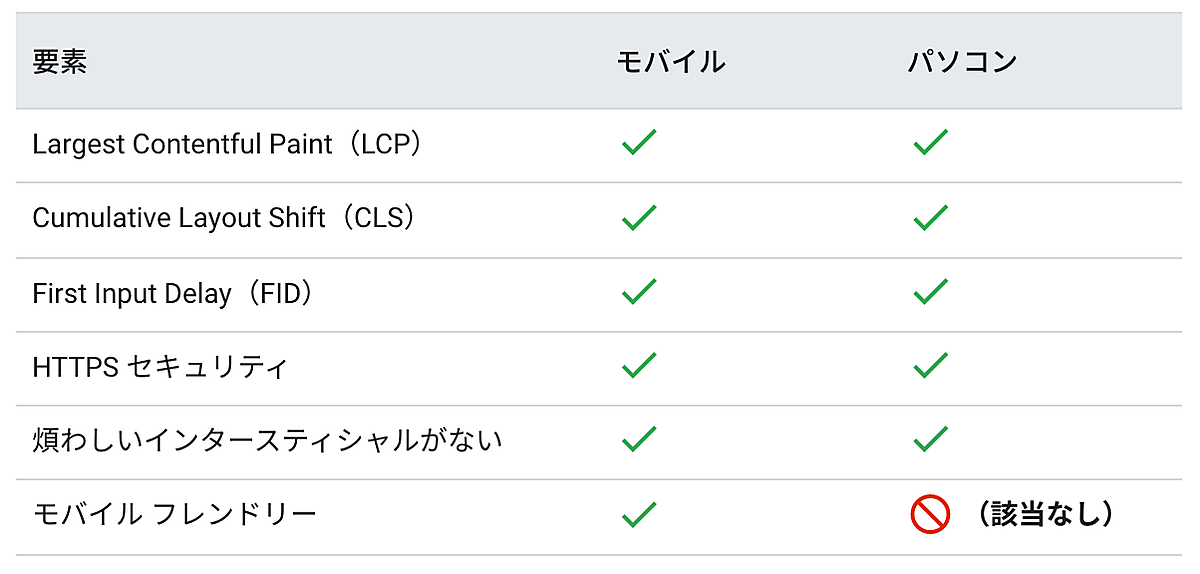Select the モバイル column header
This screenshot has height=574, width=1200.
(670, 62)
